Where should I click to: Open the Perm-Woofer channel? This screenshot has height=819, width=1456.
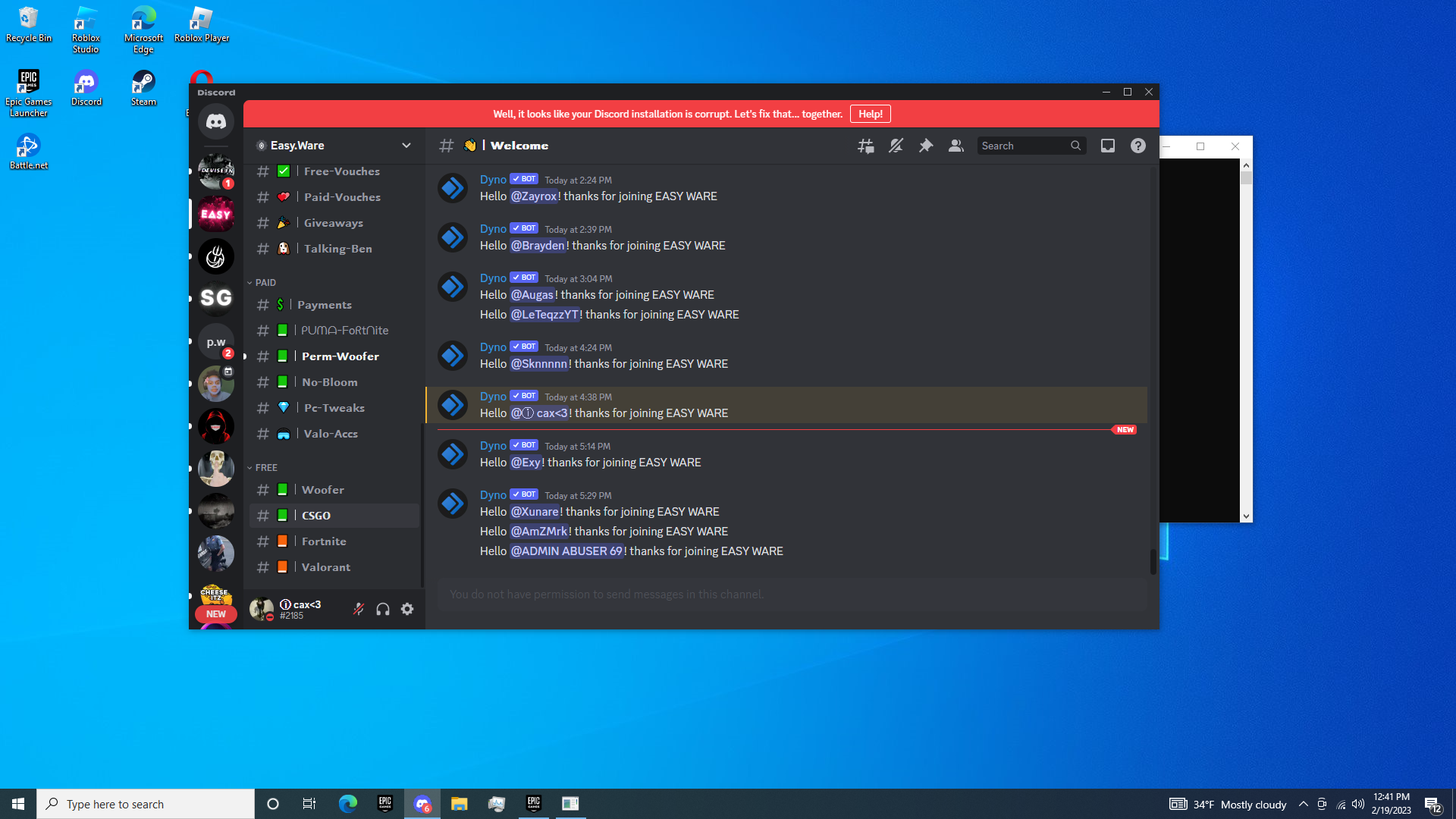pos(340,356)
